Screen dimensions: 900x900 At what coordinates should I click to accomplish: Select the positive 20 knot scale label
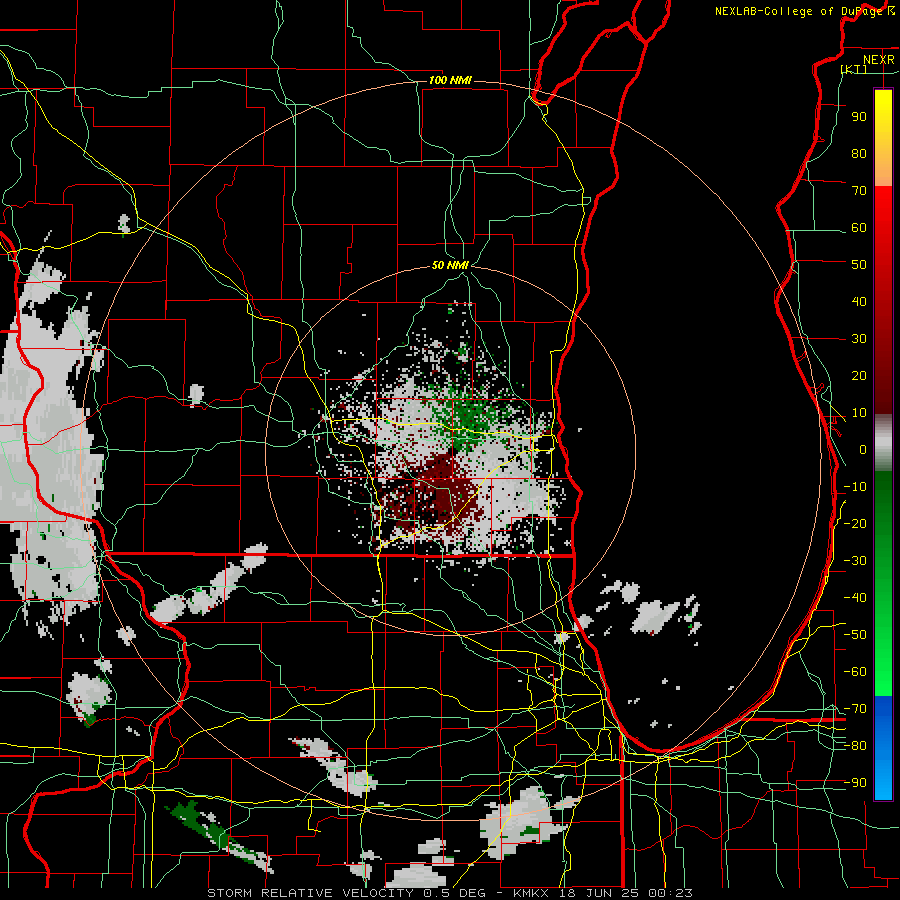859,376
